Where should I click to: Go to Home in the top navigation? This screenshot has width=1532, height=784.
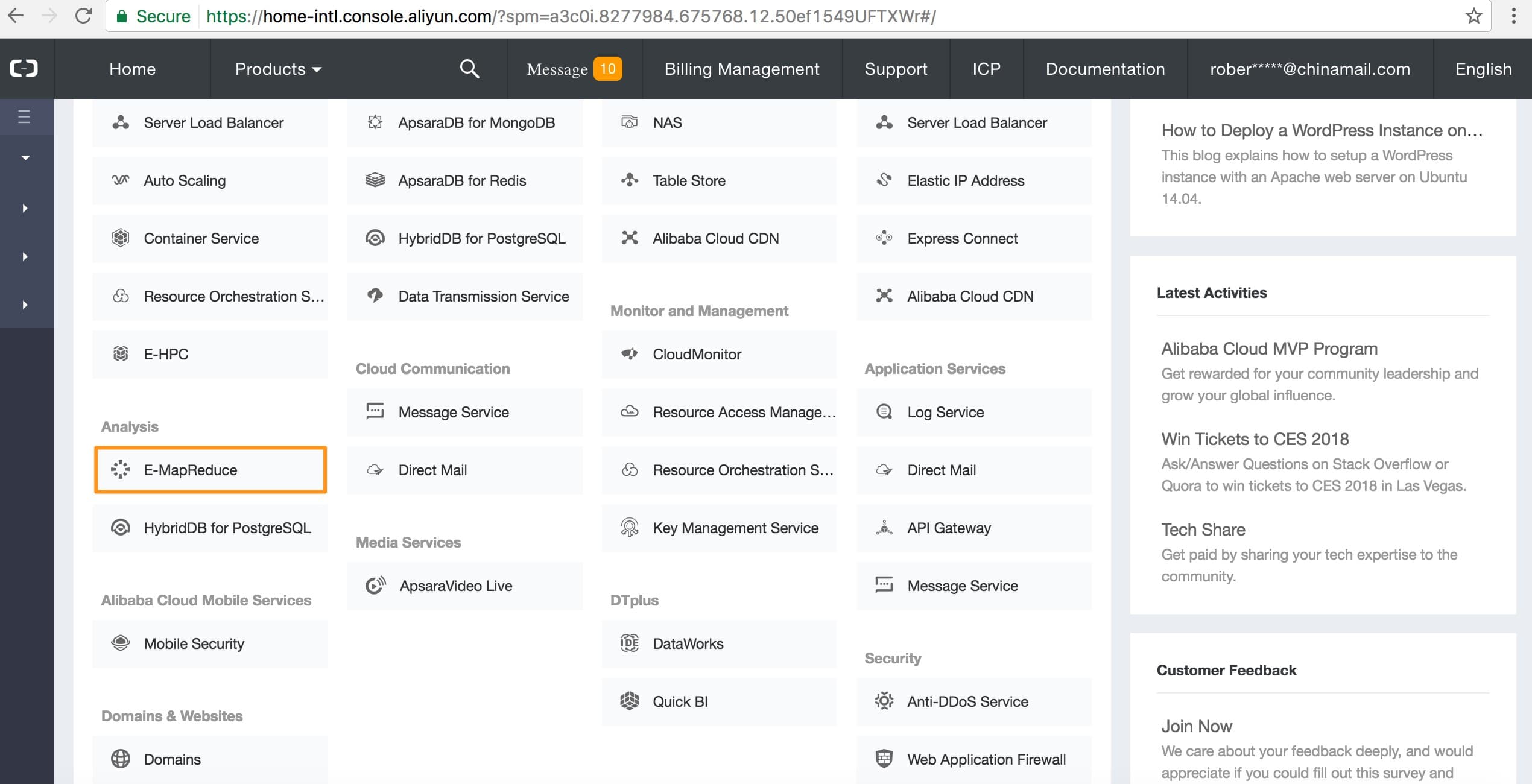132,69
